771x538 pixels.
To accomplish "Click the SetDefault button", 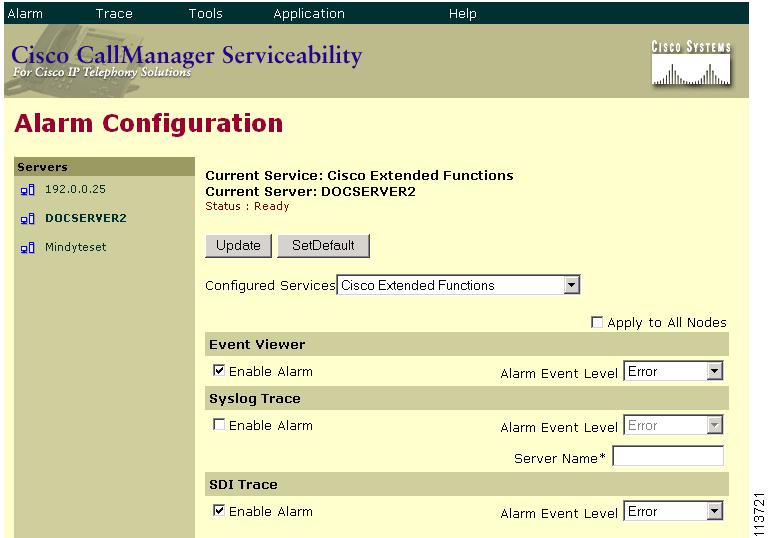I will click(x=323, y=245).
